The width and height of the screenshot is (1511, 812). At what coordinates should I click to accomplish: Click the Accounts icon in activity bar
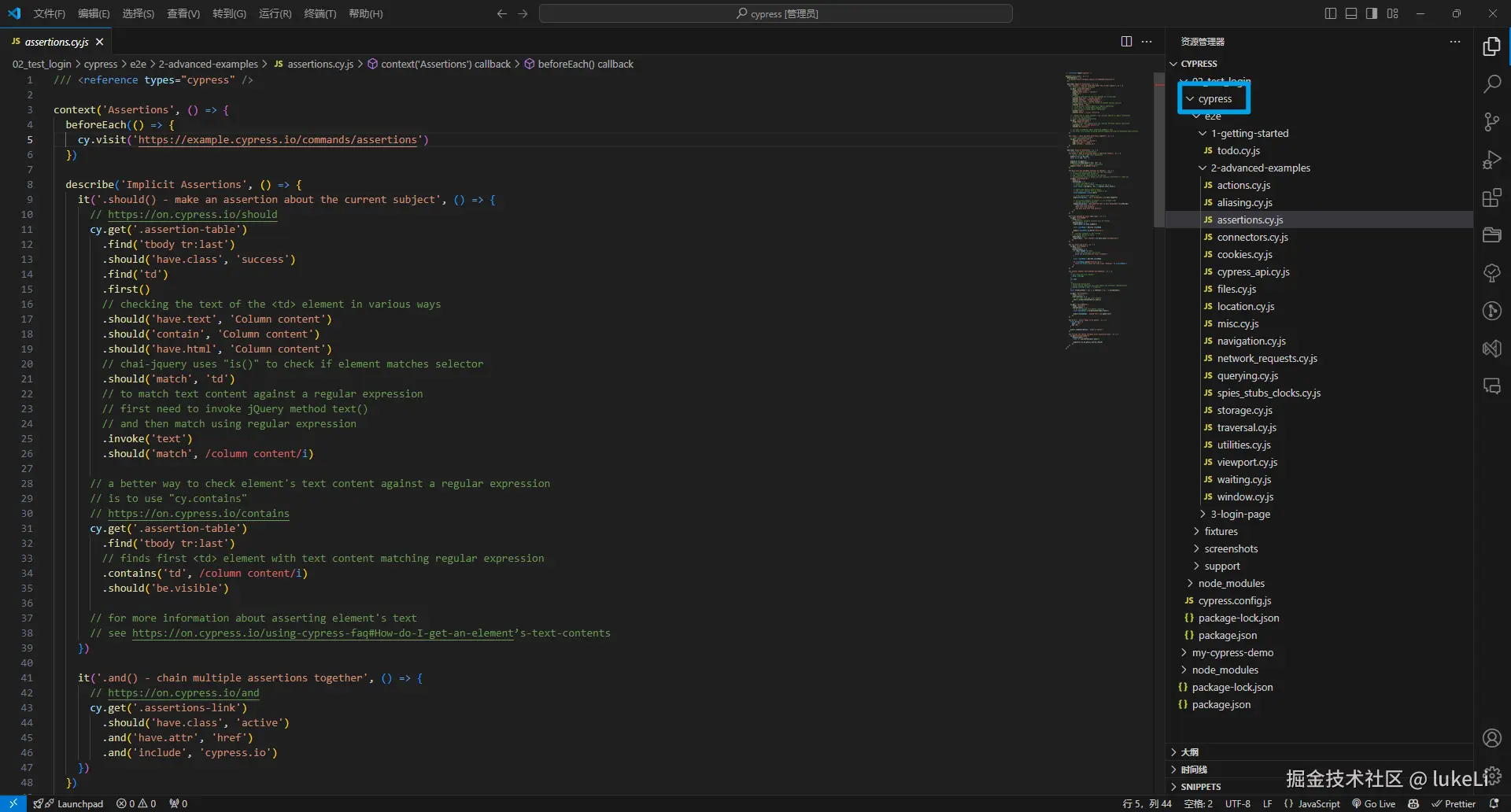(x=1491, y=738)
